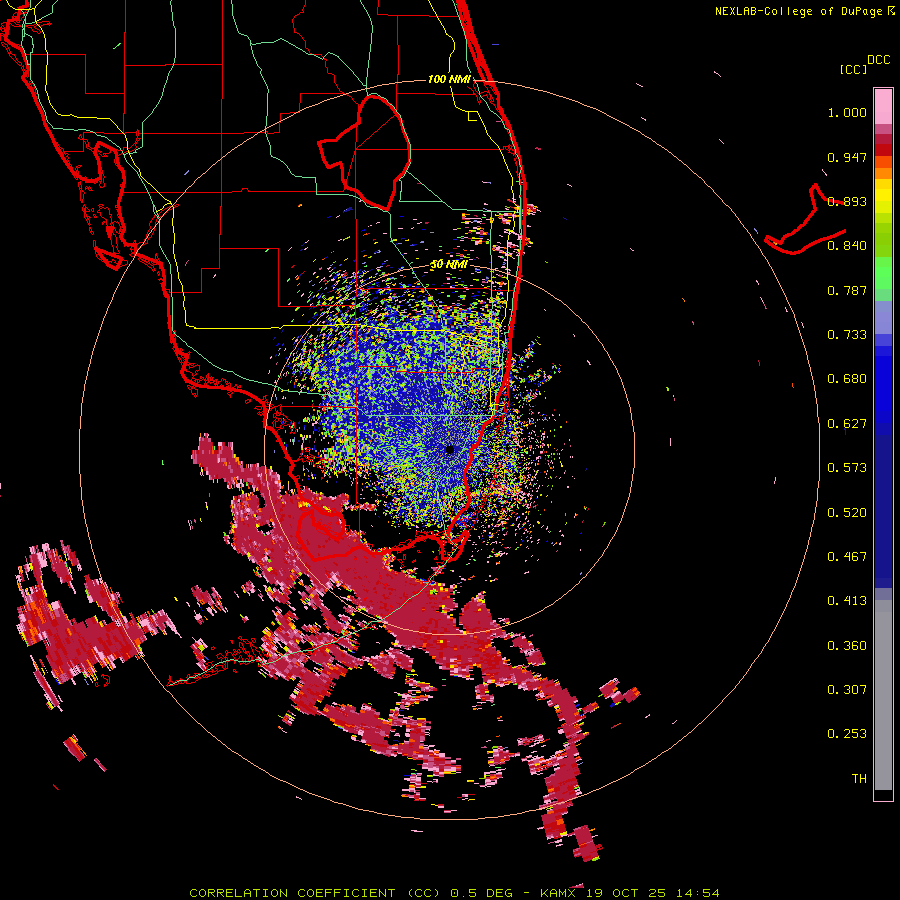900x900 pixels.
Task: Click the 0.787 scale label
Action: pos(847,290)
